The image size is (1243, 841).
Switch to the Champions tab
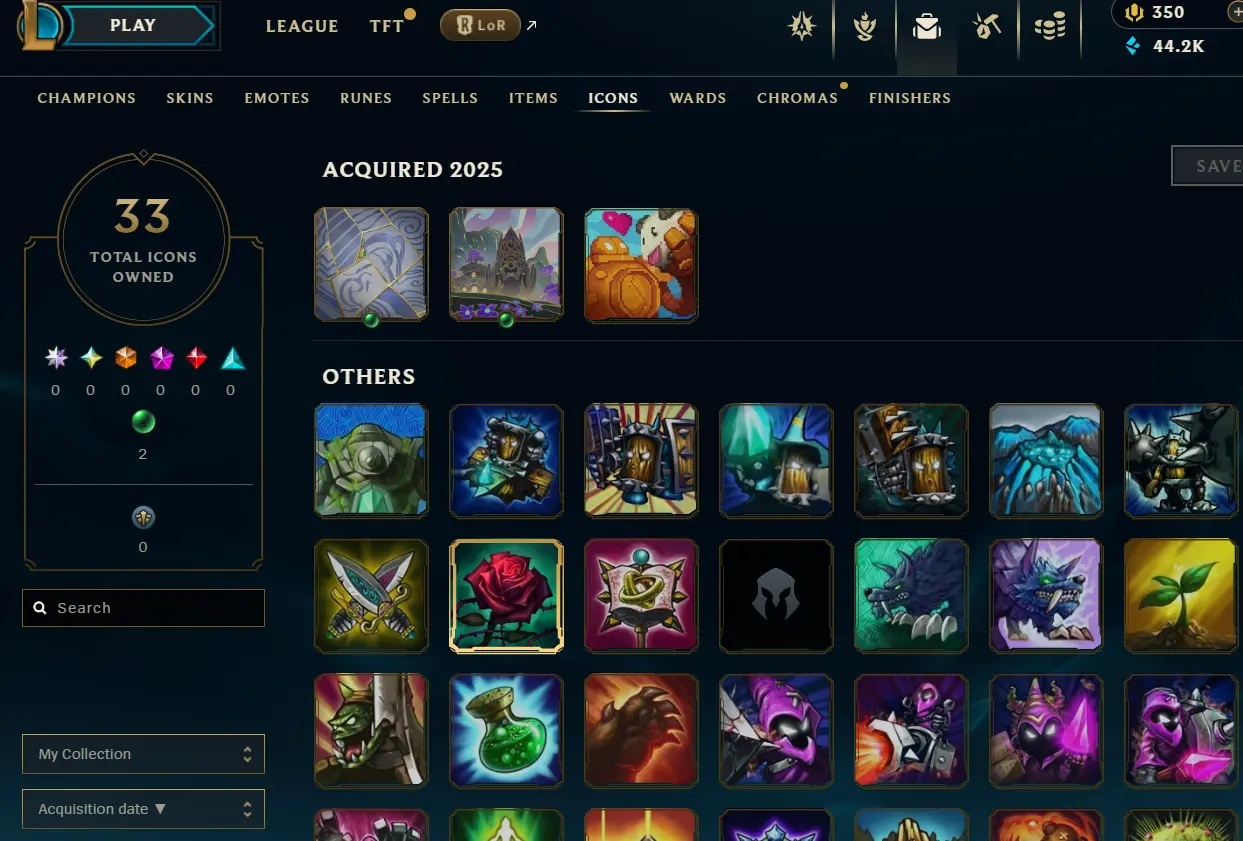coord(87,98)
